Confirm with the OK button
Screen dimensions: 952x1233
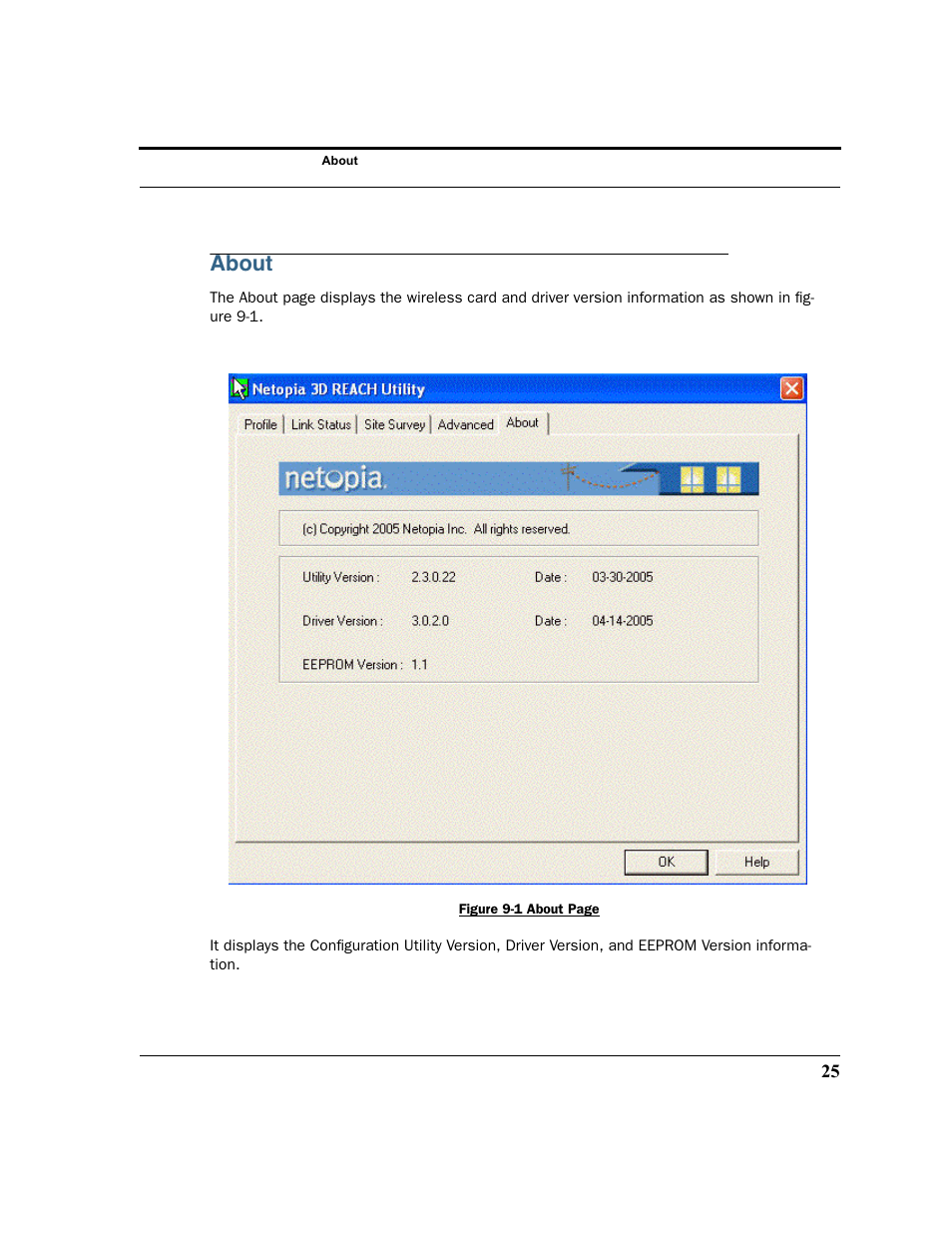tap(667, 862)
